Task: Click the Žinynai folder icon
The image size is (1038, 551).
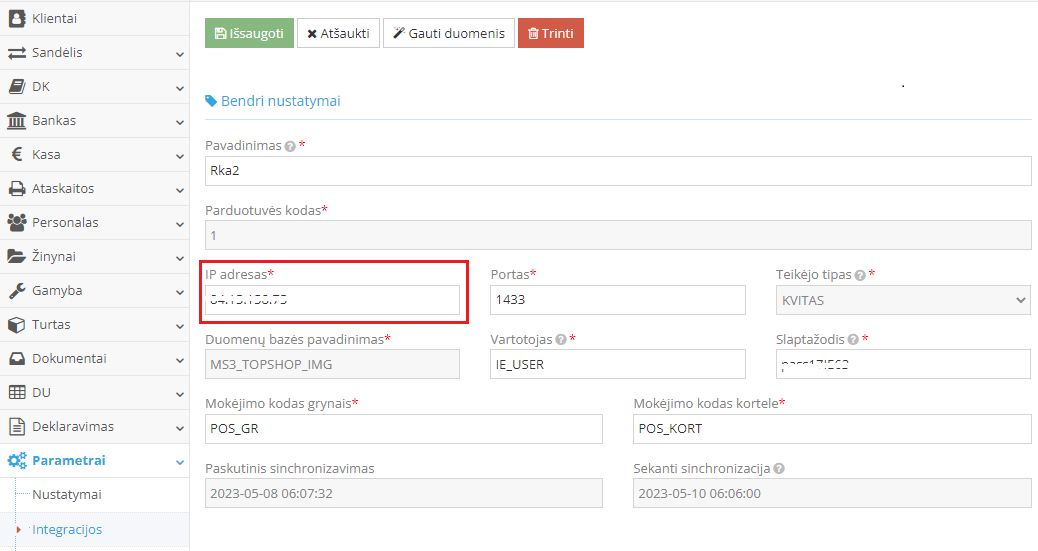Action: coord(17,256)
